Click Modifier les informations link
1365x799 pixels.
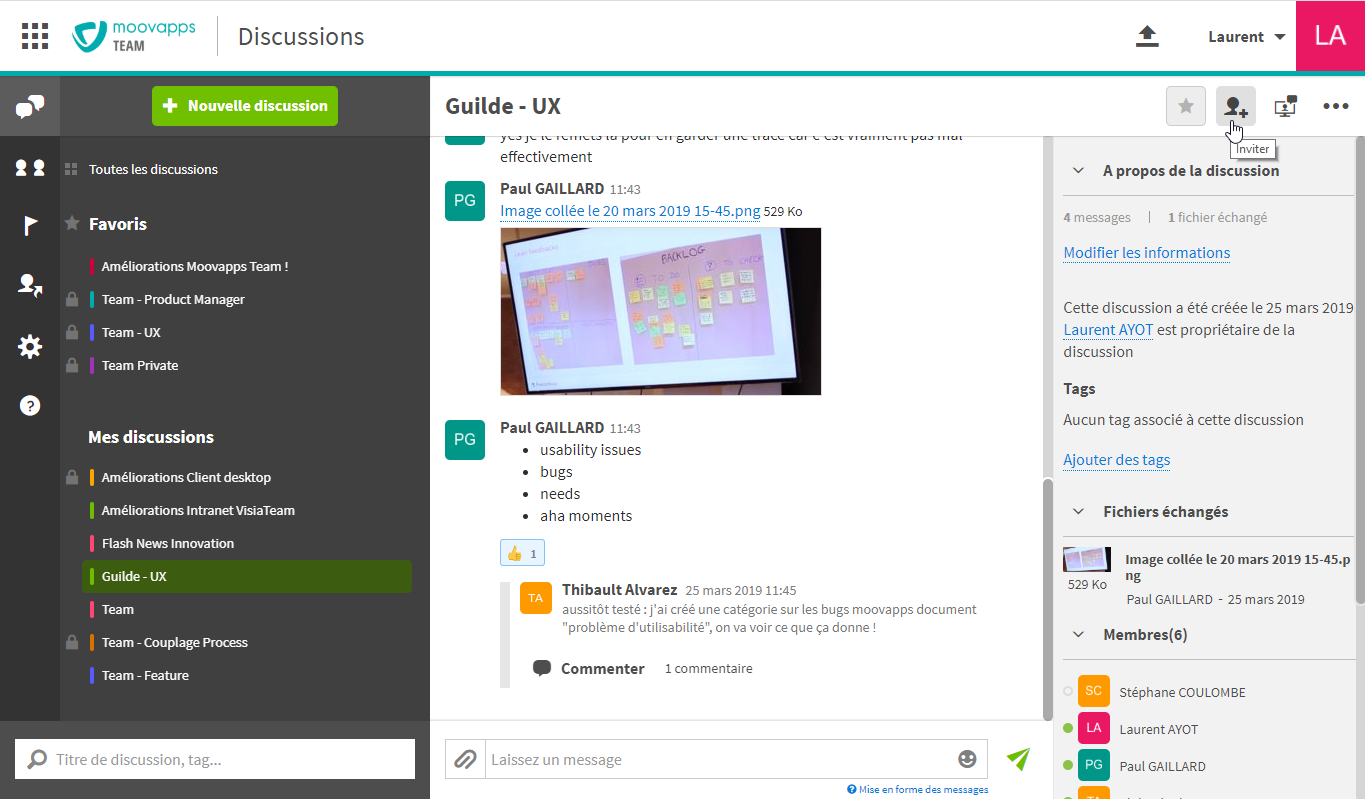pos(1147,253)
